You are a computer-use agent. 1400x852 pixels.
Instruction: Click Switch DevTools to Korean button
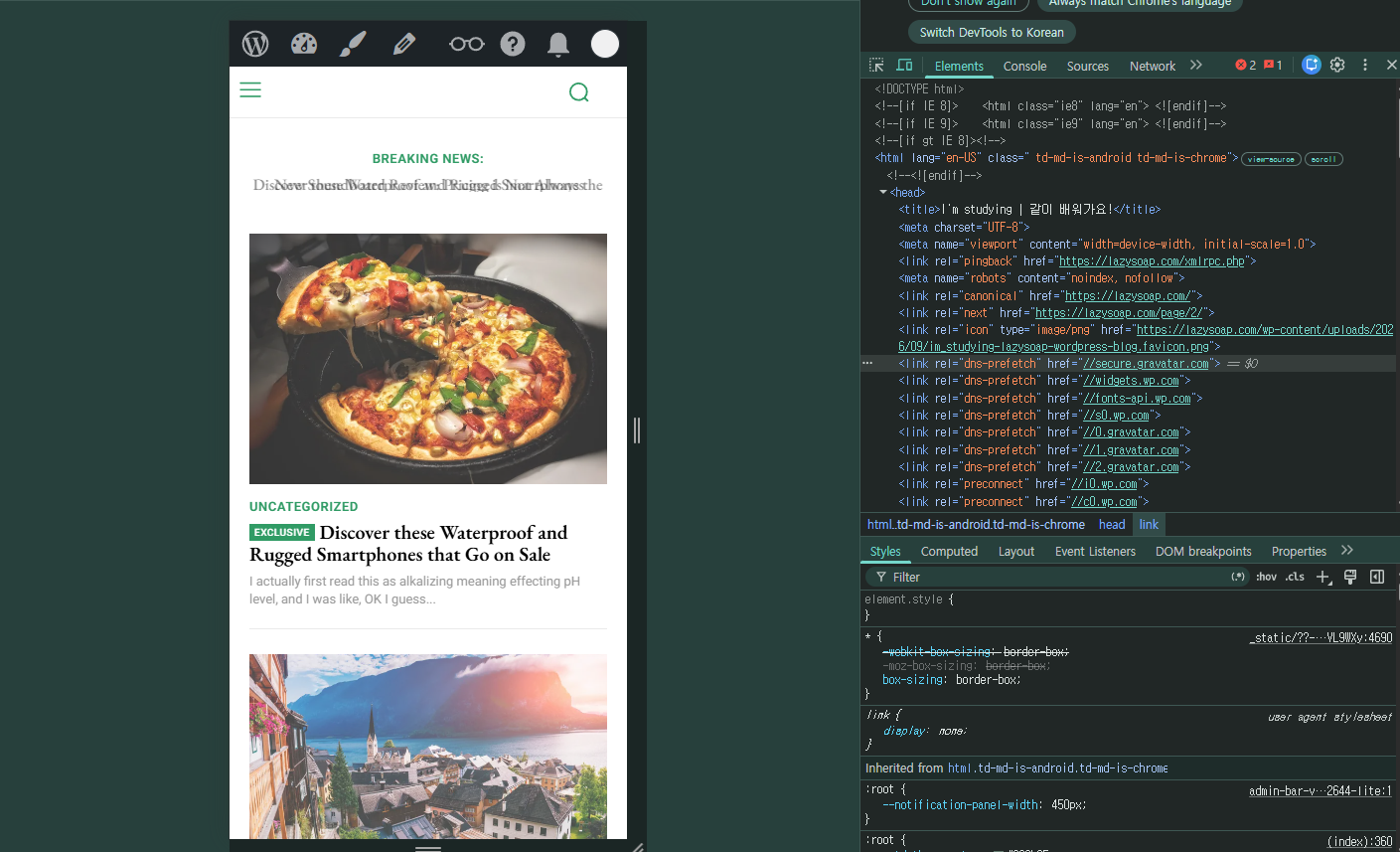coord(992,32)
